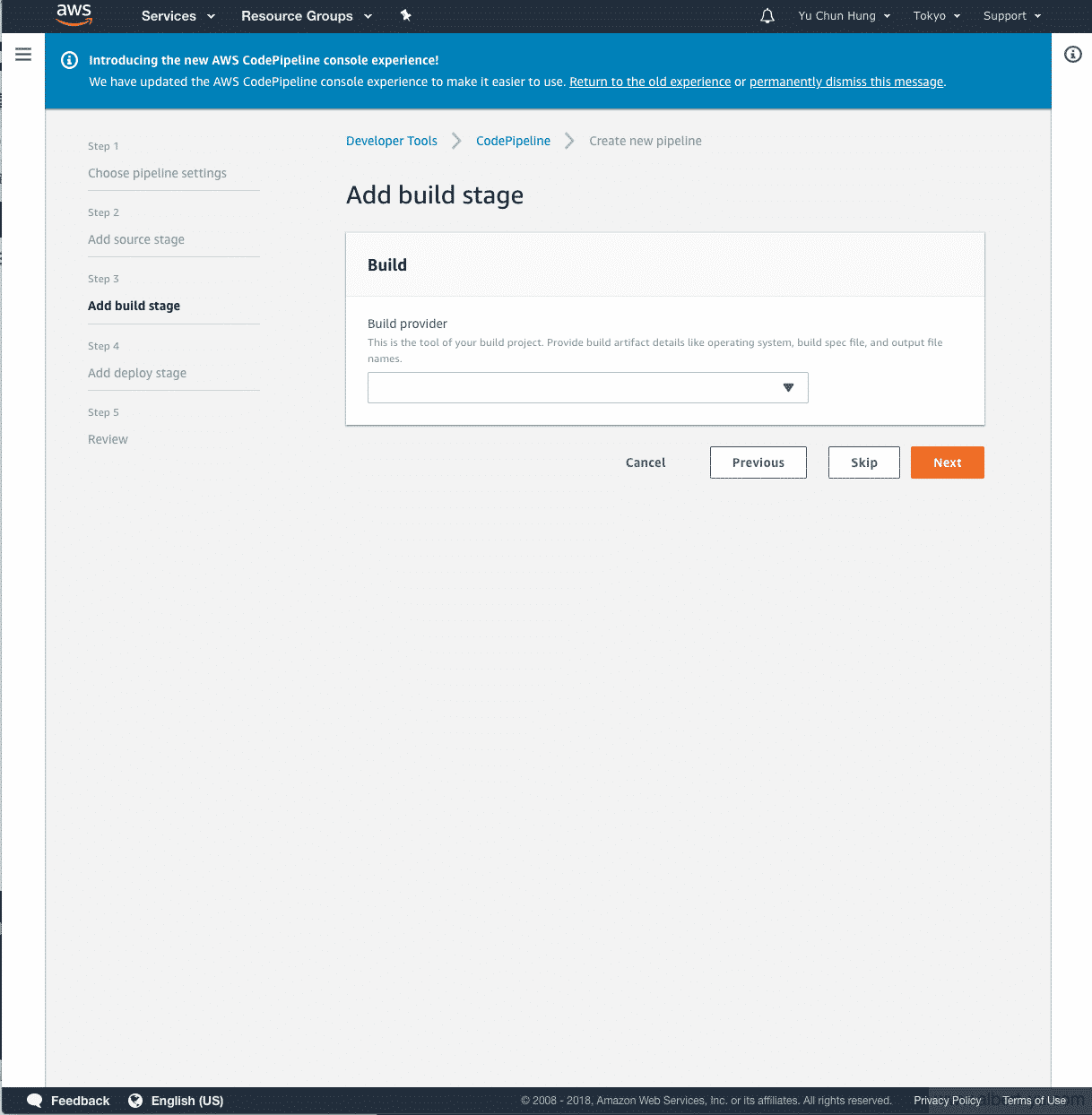The height and width of the screenshot is (1115, 1092).
Task: Click the globe language icon
Action: (135, 1101)
